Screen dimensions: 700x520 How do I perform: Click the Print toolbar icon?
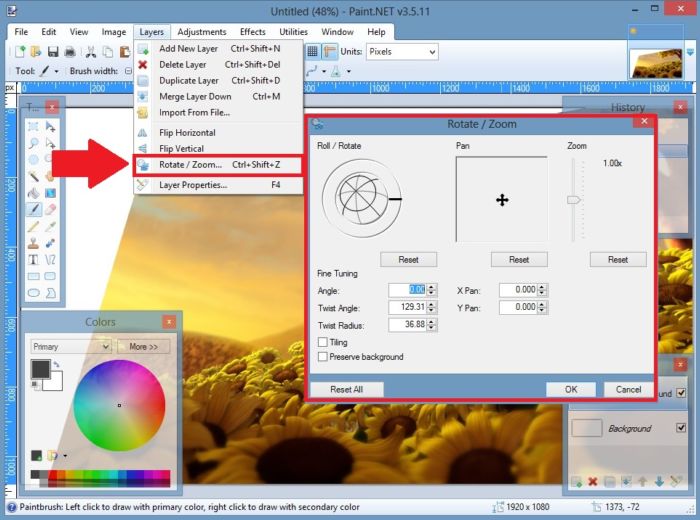[70, 52]
